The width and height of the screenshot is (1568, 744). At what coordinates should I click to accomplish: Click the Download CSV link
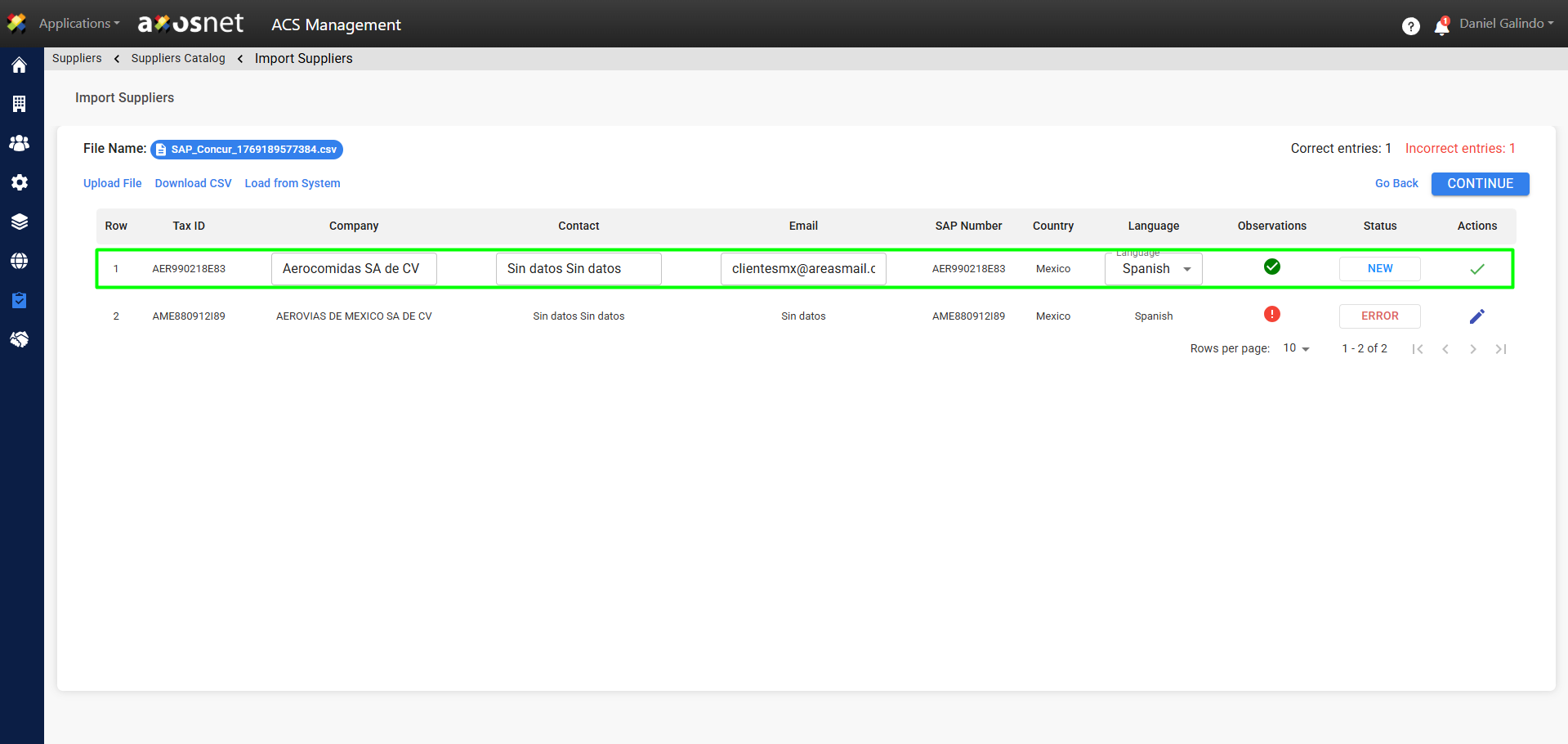click(x=193, y=183)
